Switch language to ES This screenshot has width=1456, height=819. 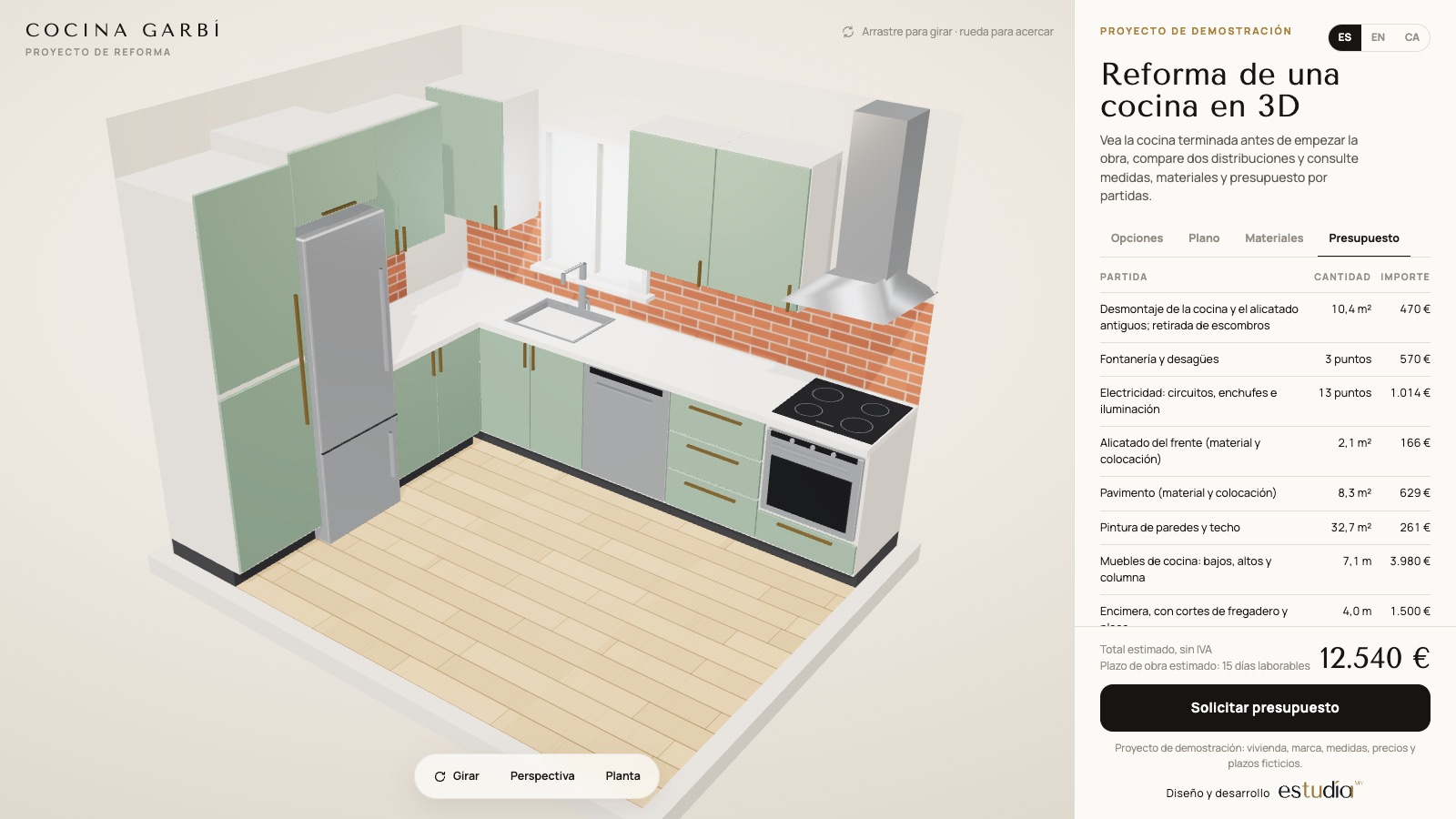pos(1345,37)
